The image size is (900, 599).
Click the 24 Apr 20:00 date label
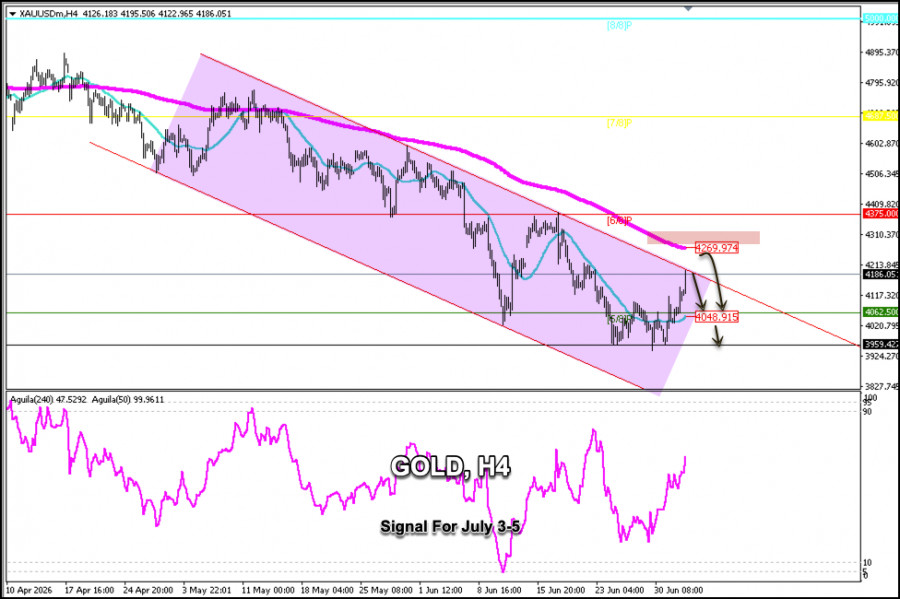tap(148, 590)
